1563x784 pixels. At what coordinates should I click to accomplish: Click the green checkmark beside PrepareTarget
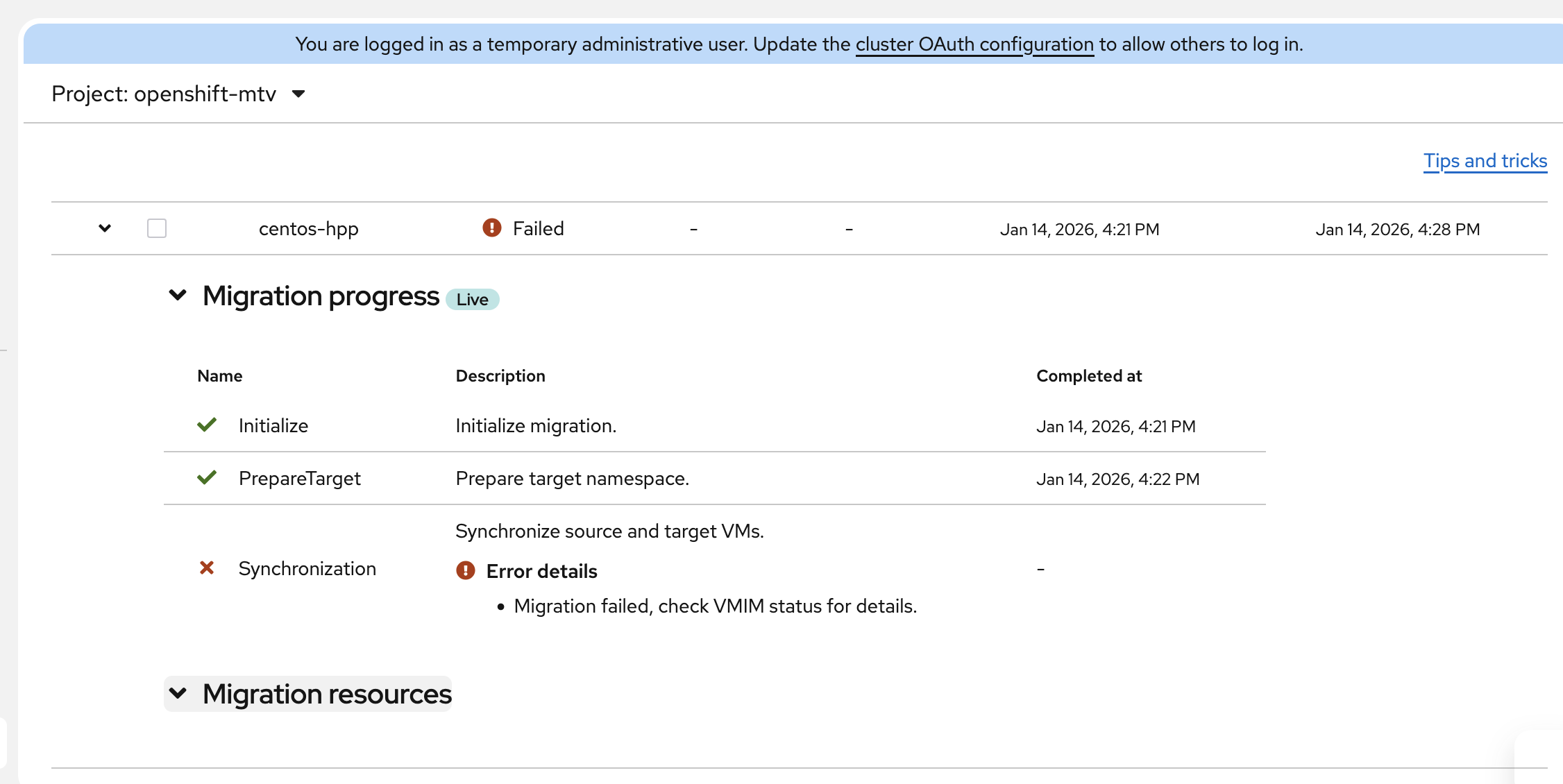click(207, 477)
